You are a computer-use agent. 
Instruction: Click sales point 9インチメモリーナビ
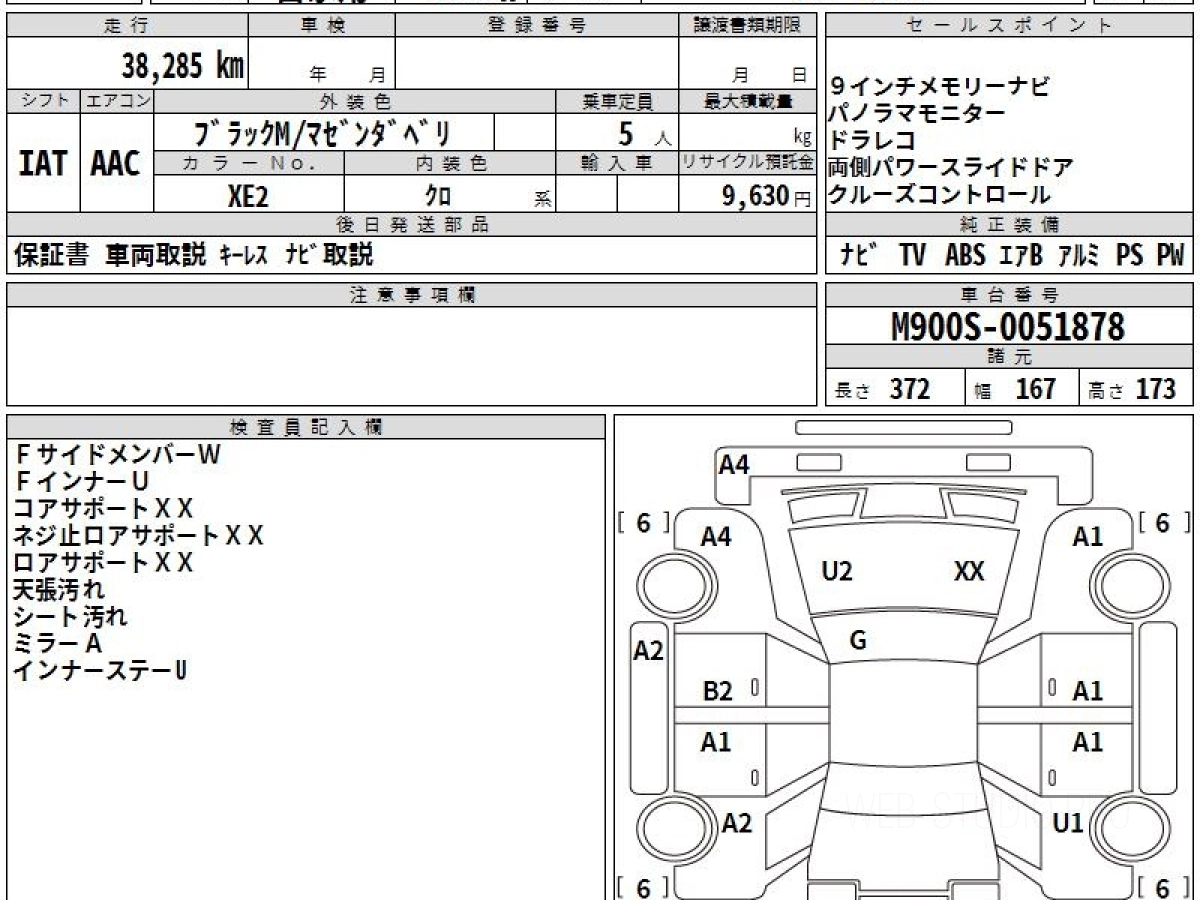click(x=940, y=87)
